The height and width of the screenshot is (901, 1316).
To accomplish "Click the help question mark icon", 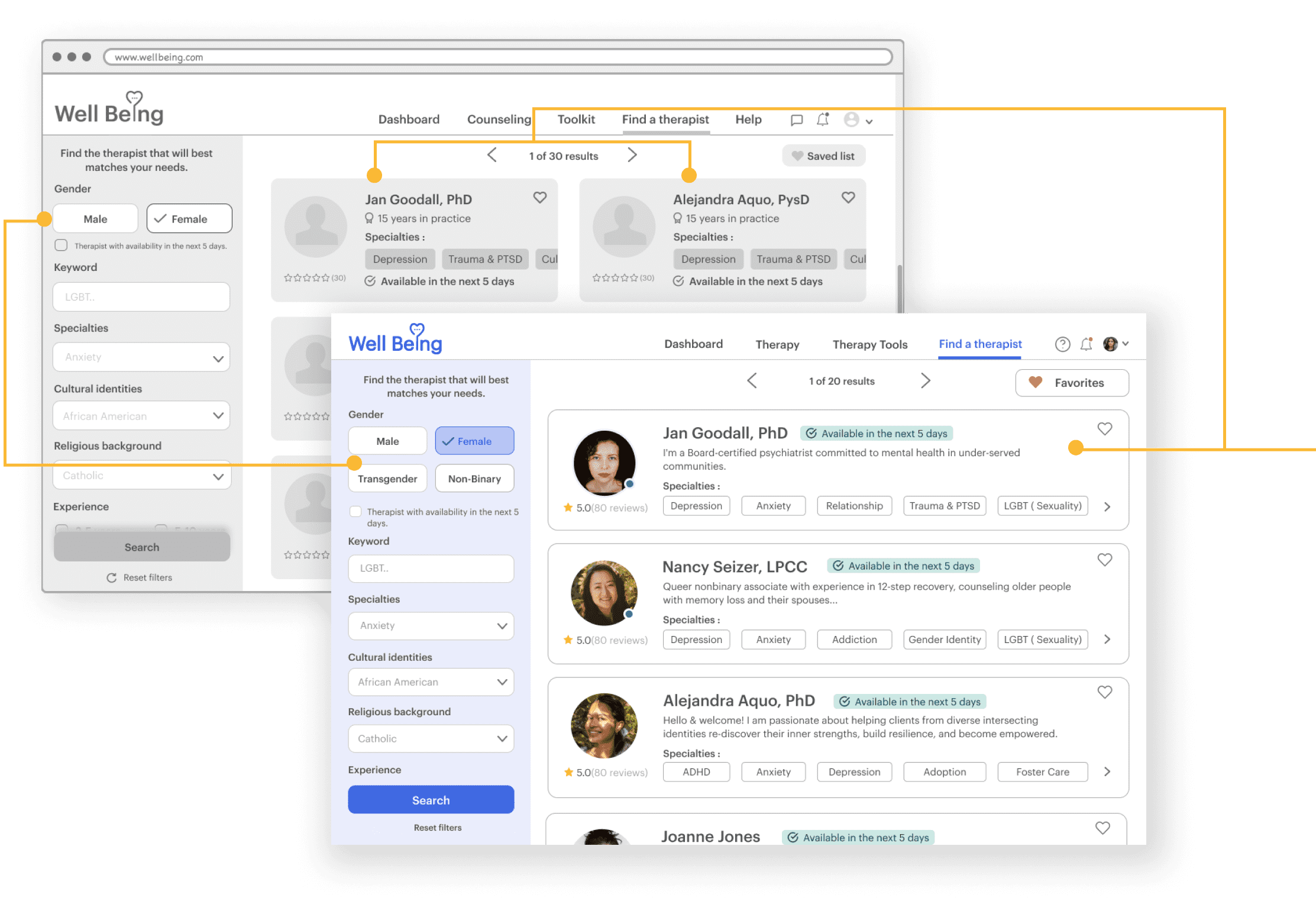I will [x=1062, y=344].
